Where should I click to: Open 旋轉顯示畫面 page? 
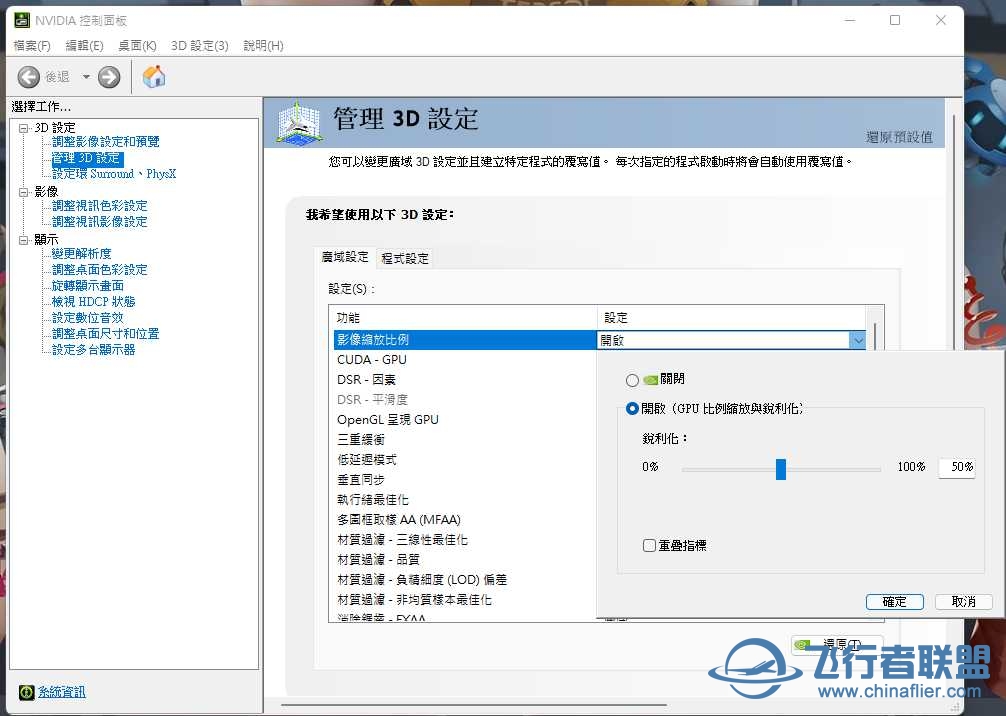coord(88,286)
